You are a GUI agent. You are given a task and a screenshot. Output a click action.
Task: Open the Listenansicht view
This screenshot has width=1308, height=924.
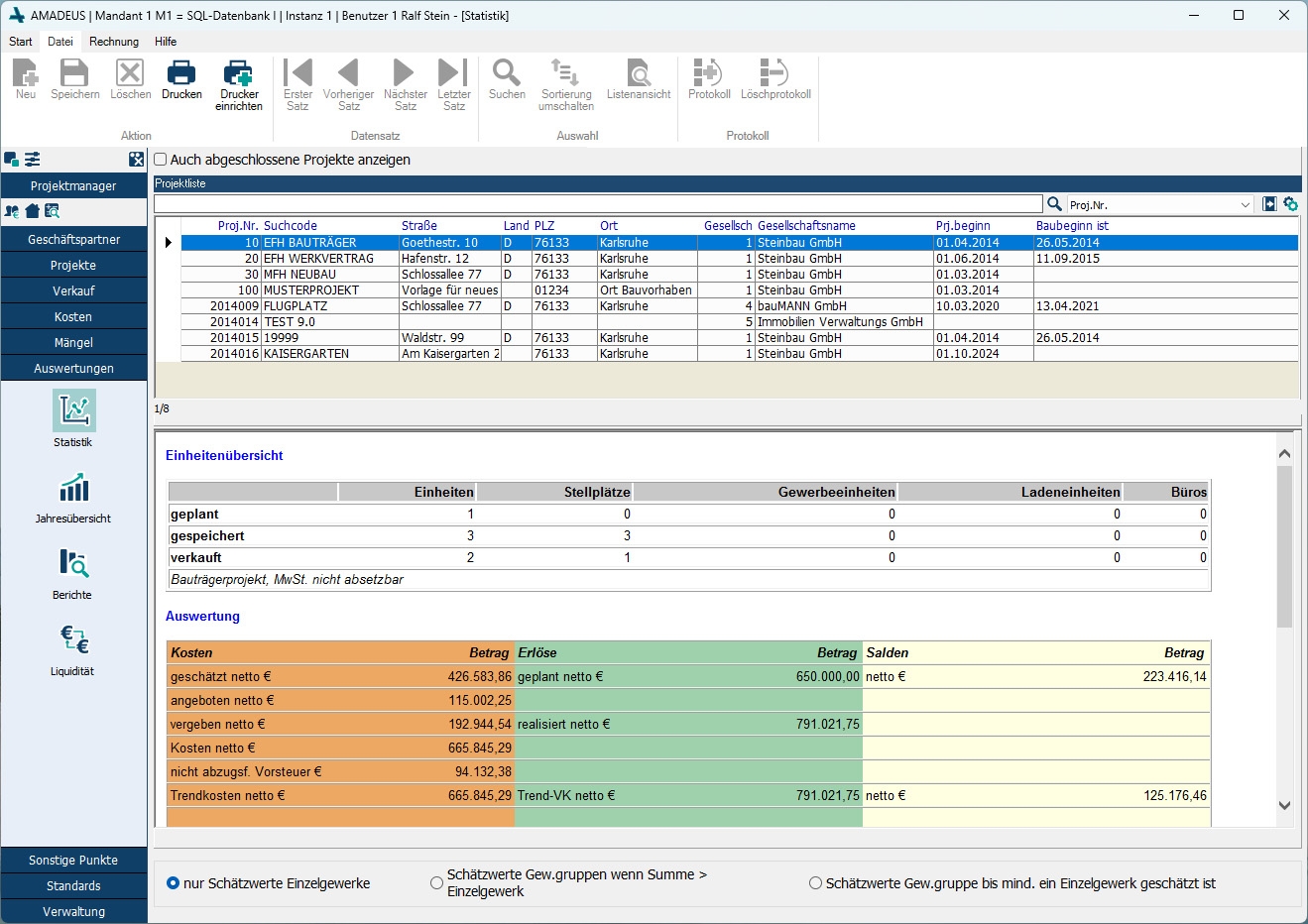coord(639,74)
